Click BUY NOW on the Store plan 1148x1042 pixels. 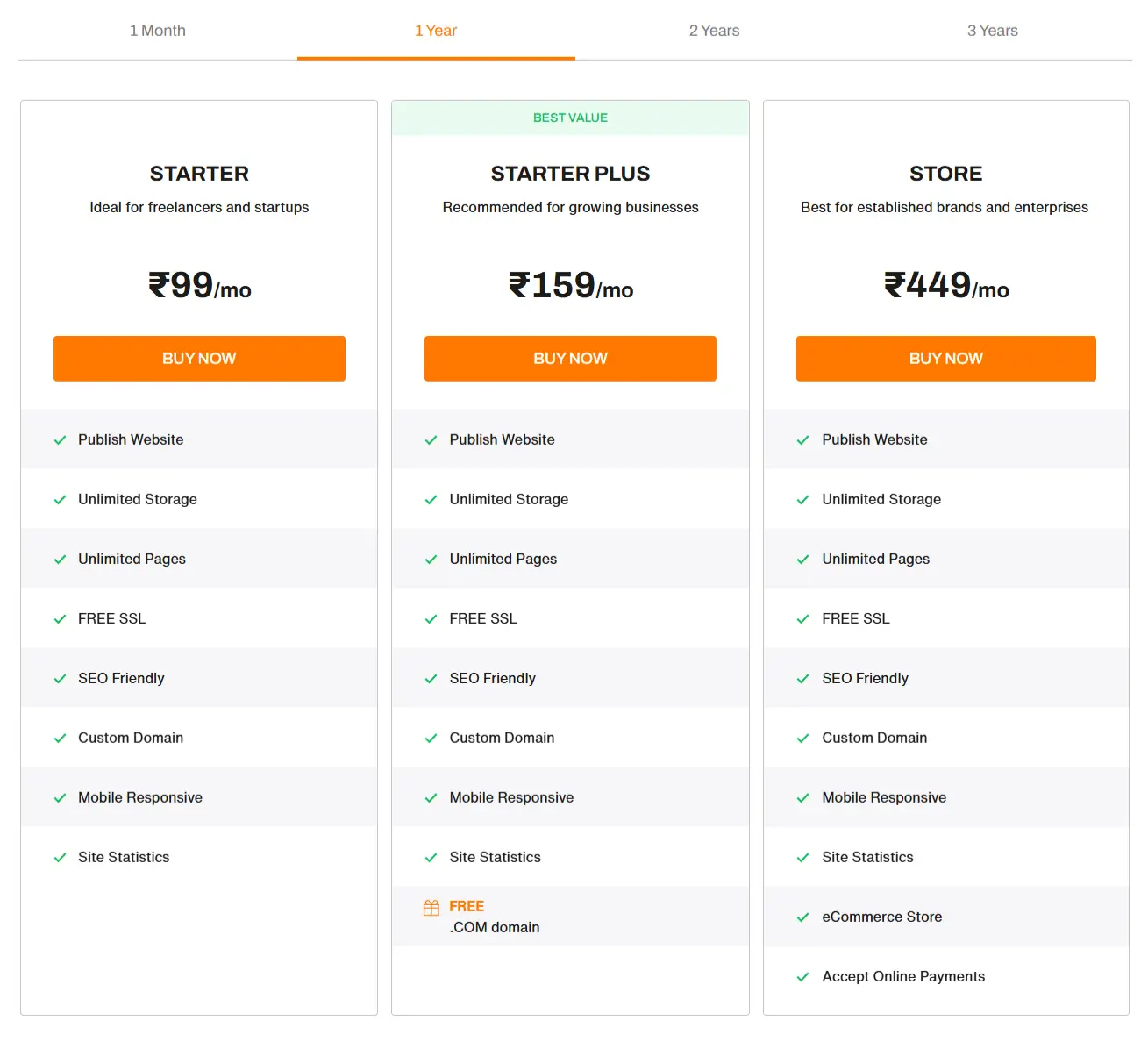945,358
